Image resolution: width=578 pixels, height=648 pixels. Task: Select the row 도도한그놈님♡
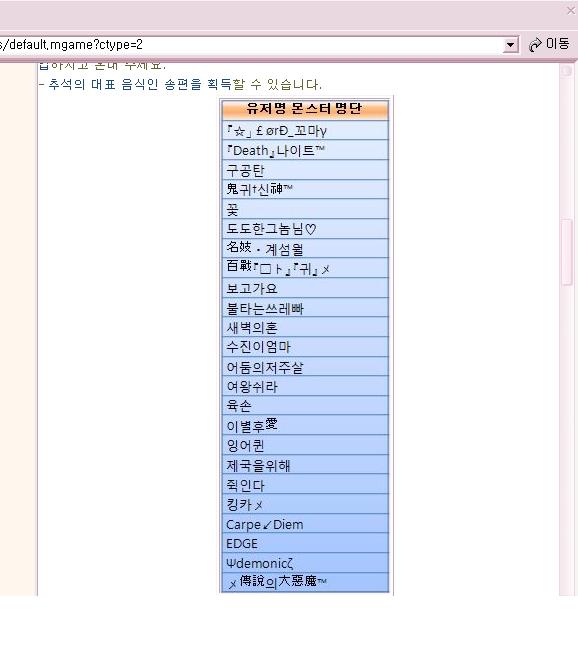click(305, 229)
